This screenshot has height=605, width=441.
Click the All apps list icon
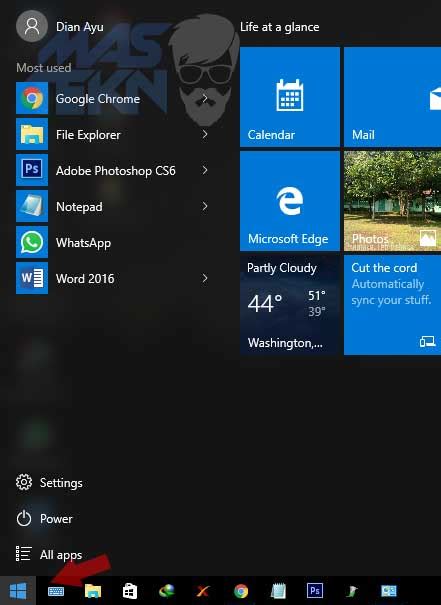pos(24,554)
